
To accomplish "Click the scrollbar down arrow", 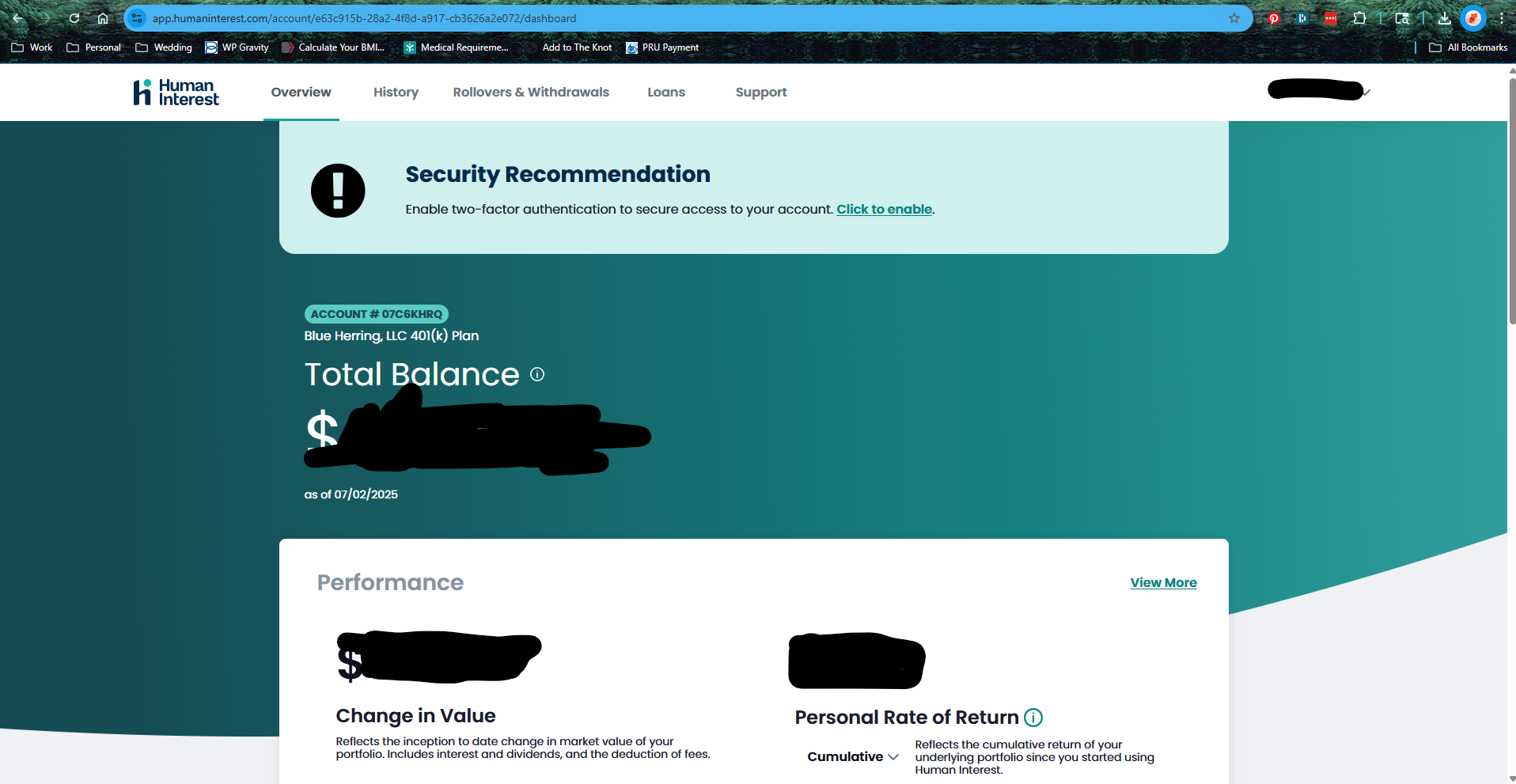I will 1512,778.
